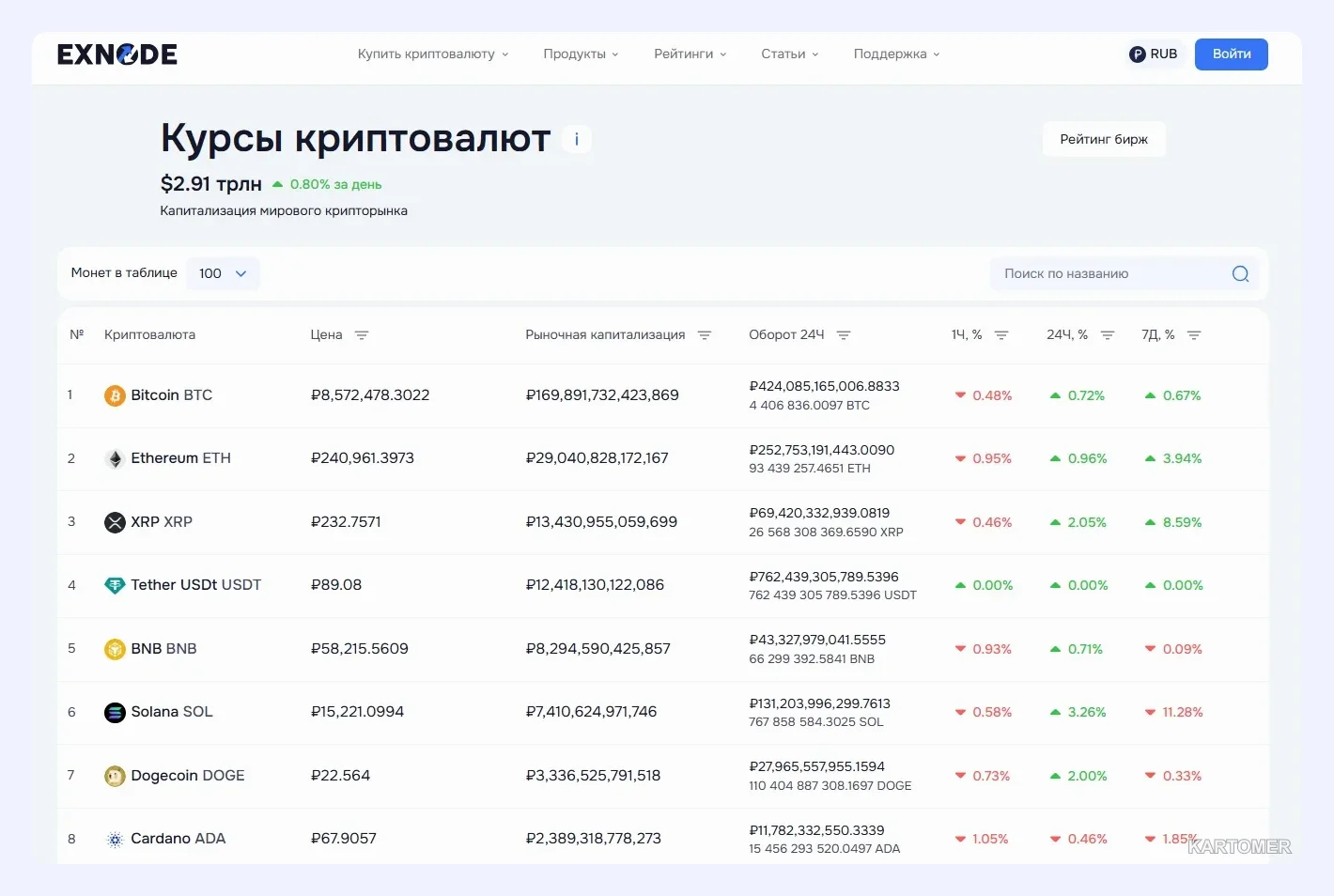Click the Cardano coin icon
Viewport: 1334px width, 896px height.
(x=115, y=839)
